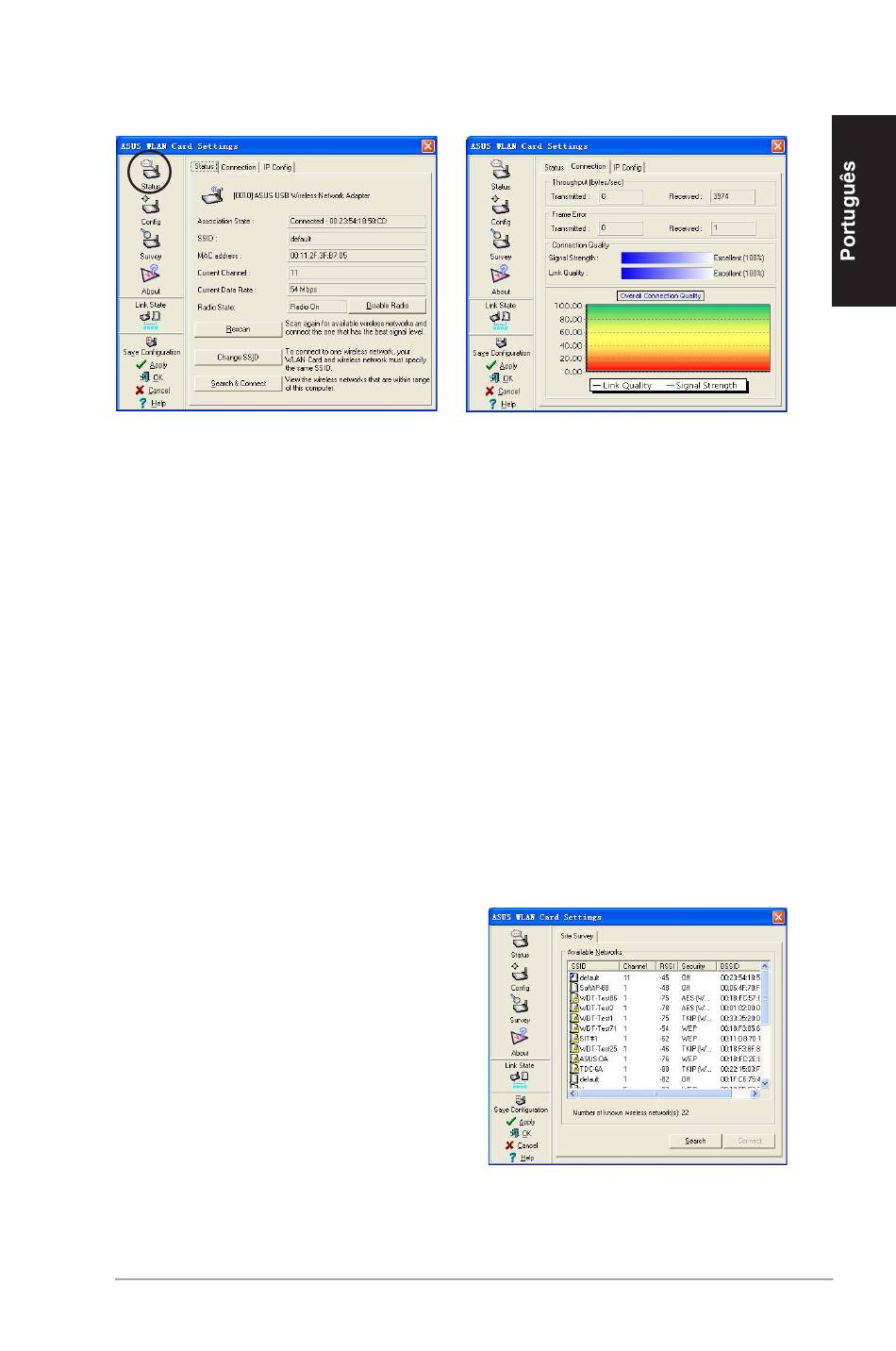This screenshot has height=1351, width=896.
Task: Select the WDT-Test86 network row
Action: tap(664, 998)
